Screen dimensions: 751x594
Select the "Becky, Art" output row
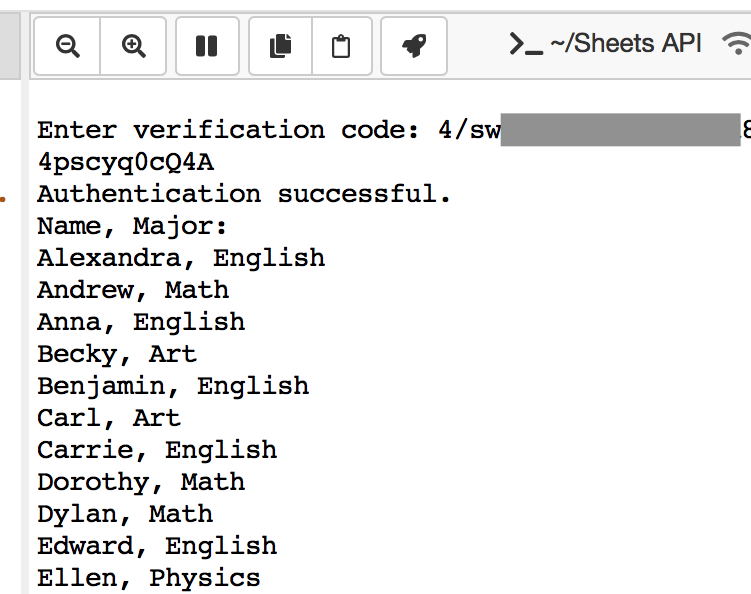pyautogui.click(x=117, y=354)
